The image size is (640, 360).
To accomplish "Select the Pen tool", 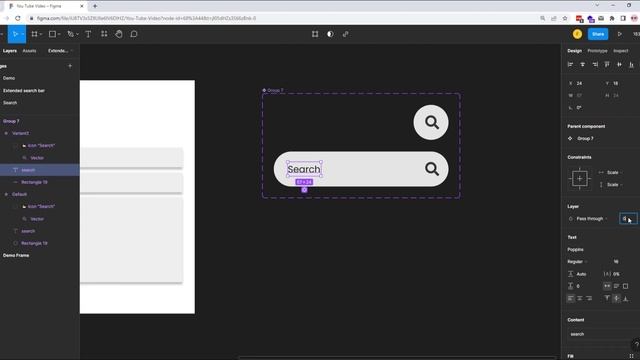I will [x=70, y=34].
